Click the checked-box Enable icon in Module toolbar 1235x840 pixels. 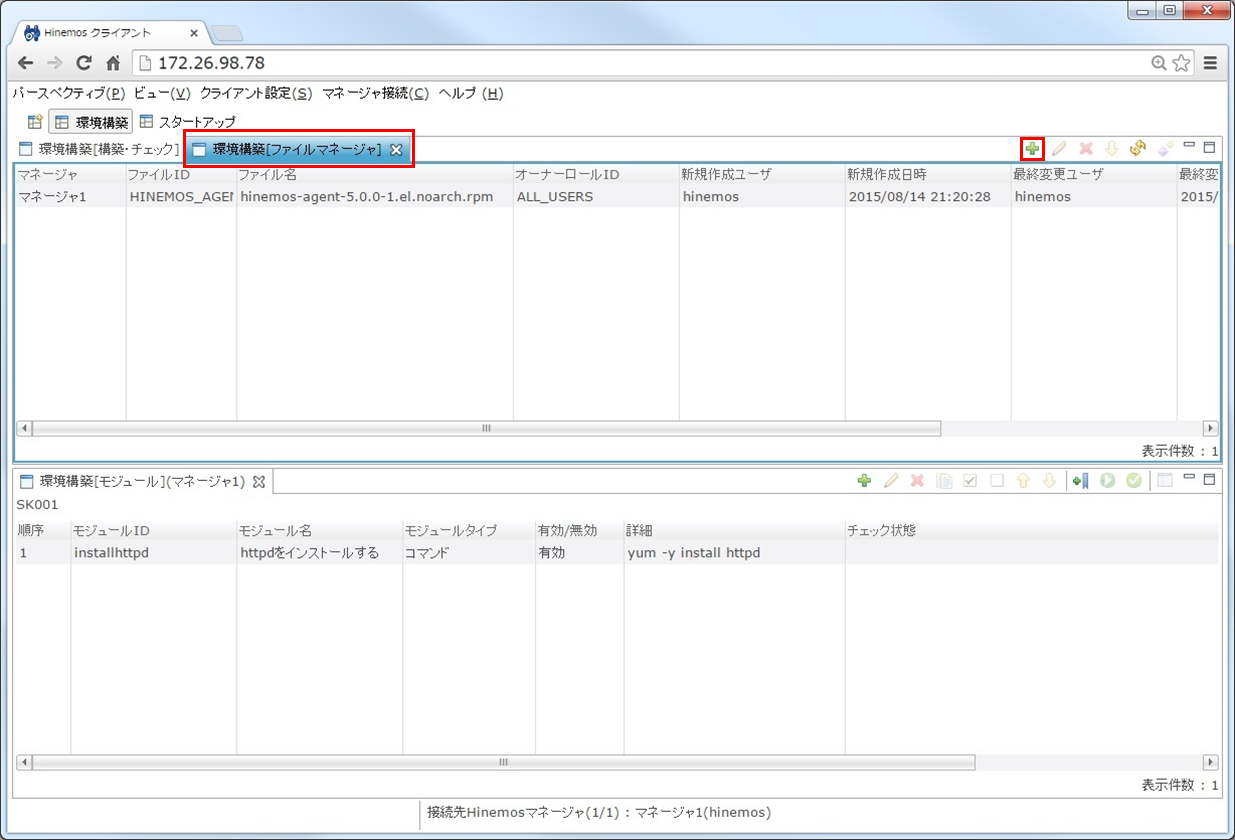coord(969,481)
